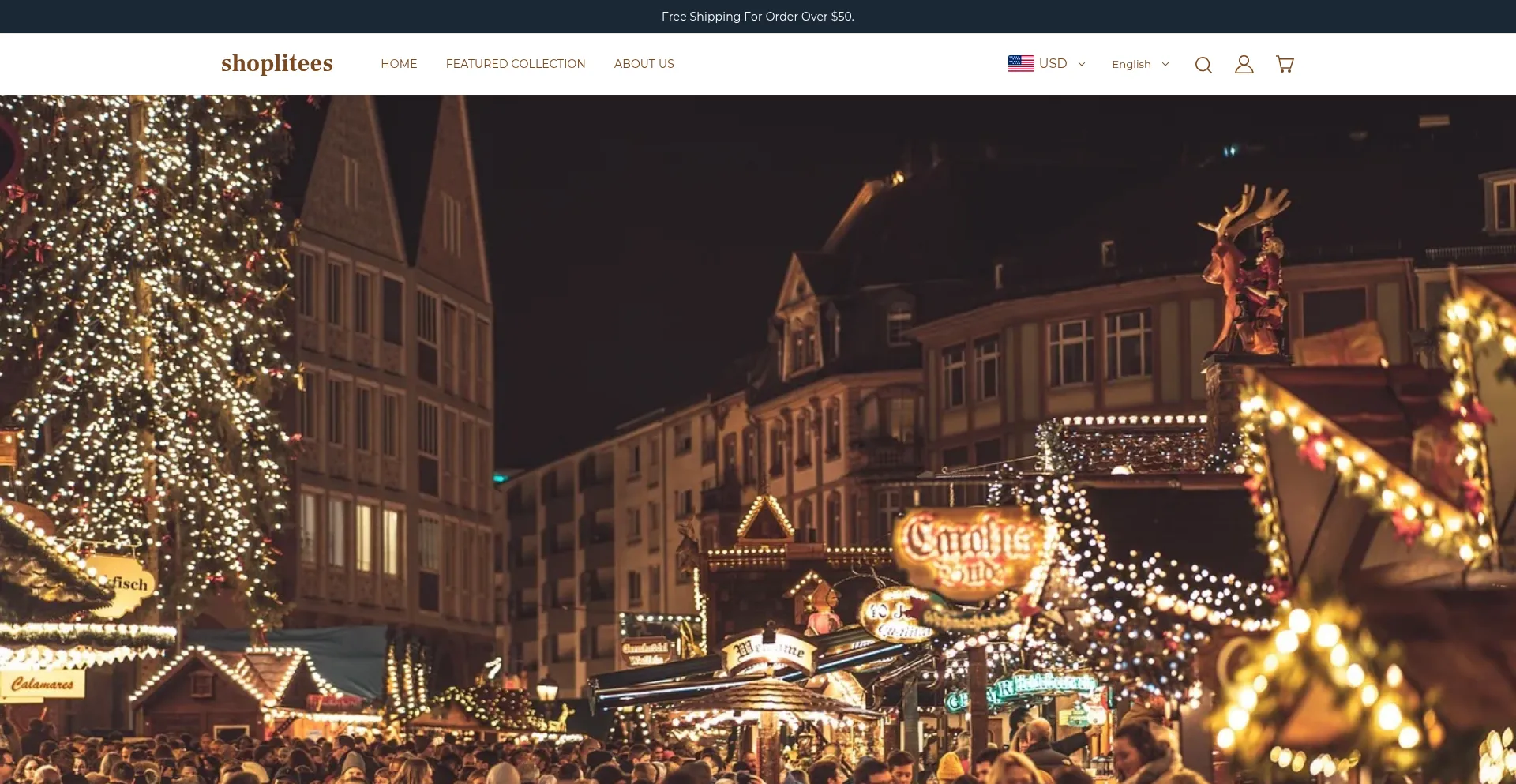Select the English language label

click(x=1131, y=65)
